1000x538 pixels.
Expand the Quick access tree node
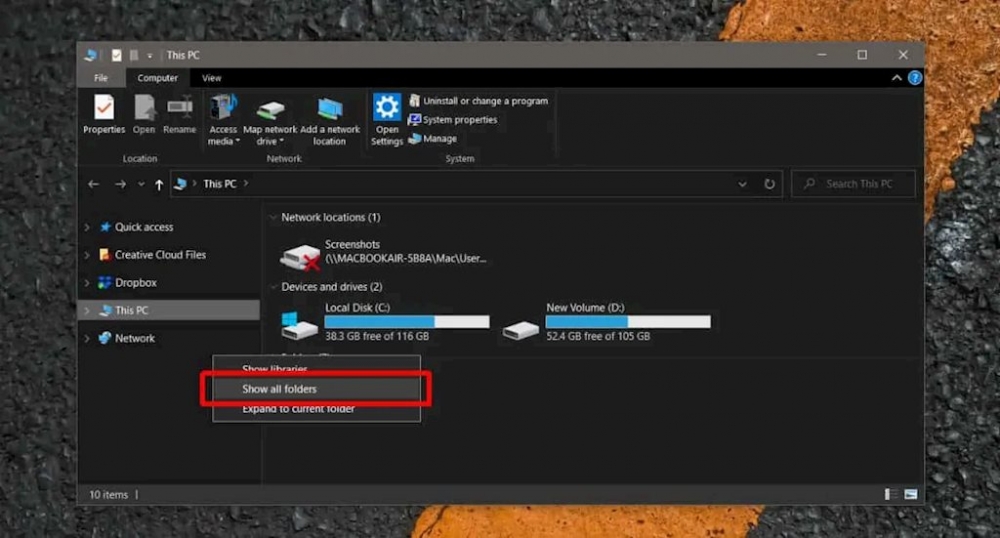point(87,227)
